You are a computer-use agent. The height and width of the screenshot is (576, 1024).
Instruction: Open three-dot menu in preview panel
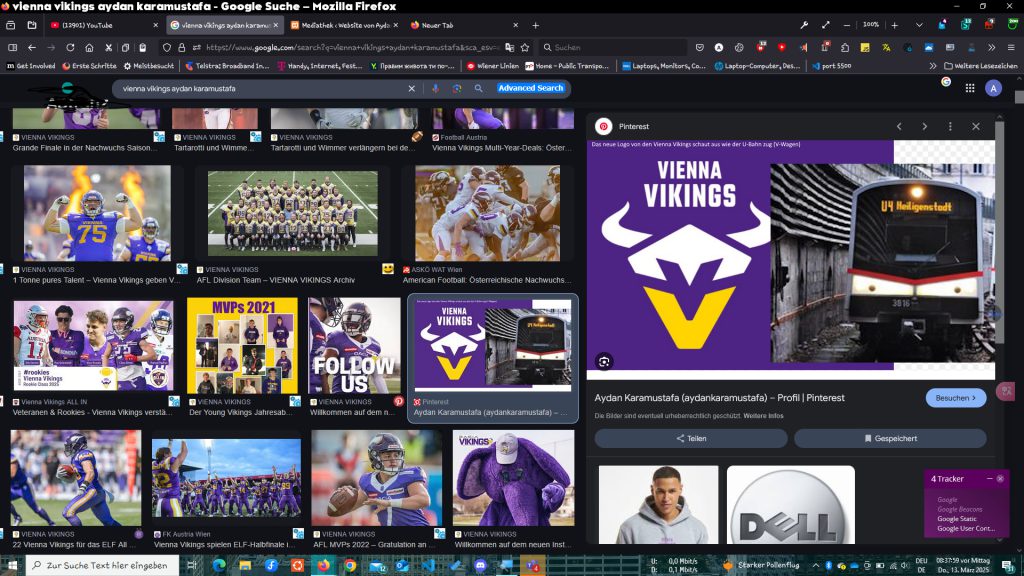950,127
